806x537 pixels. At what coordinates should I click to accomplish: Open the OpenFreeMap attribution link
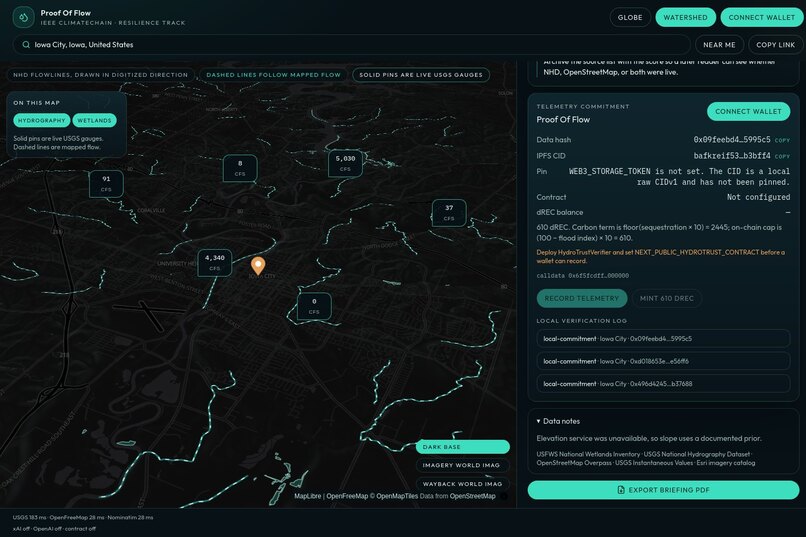click(x=347, y=496)
